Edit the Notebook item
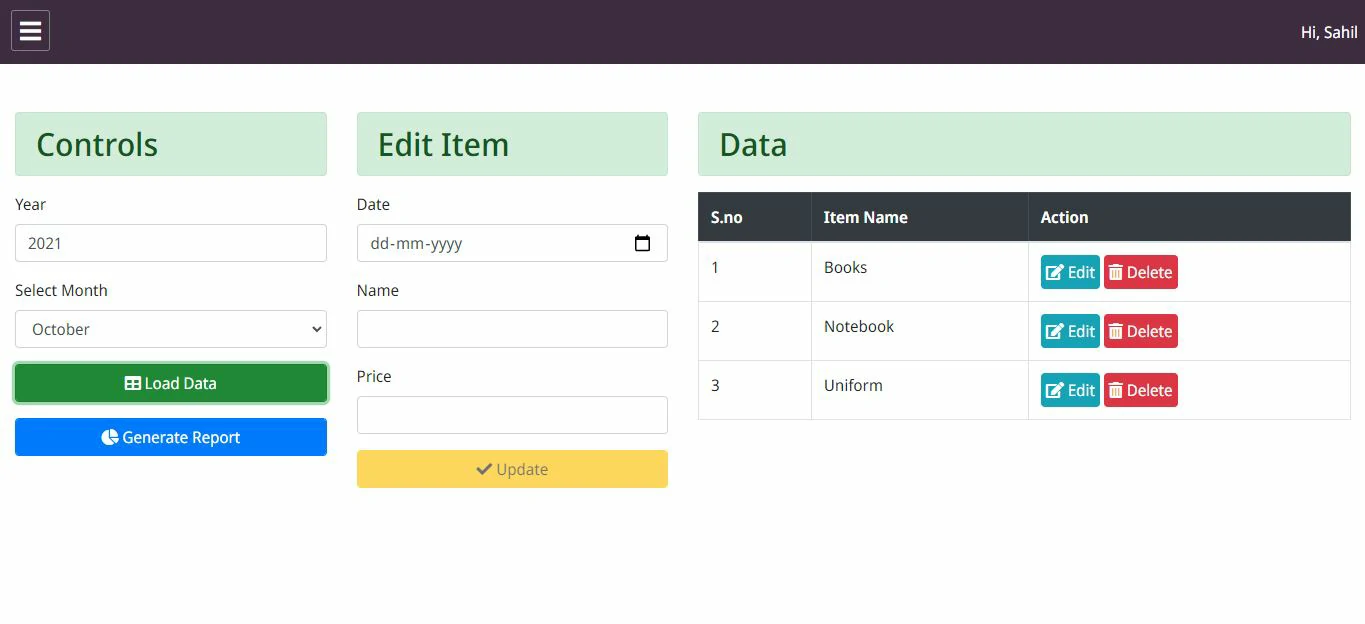 (1069, 331)
